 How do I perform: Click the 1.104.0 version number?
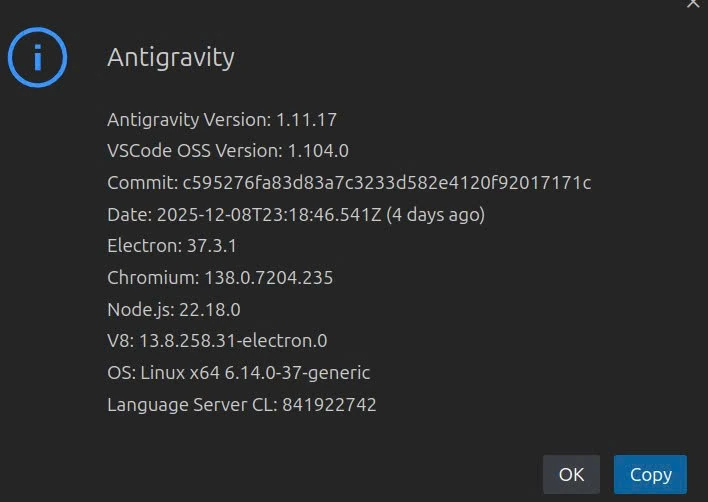pyautogui.click(x=318, y=151)
